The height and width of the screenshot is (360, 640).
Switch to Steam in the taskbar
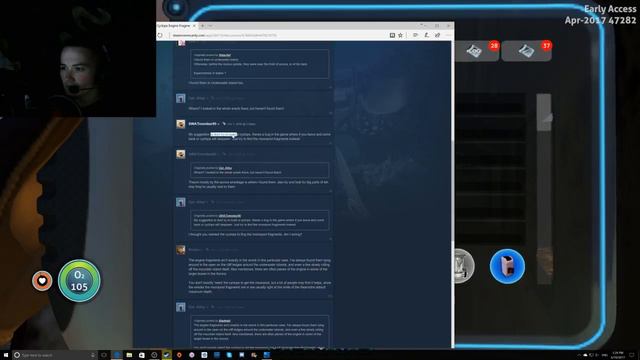(x=167, y=355)
